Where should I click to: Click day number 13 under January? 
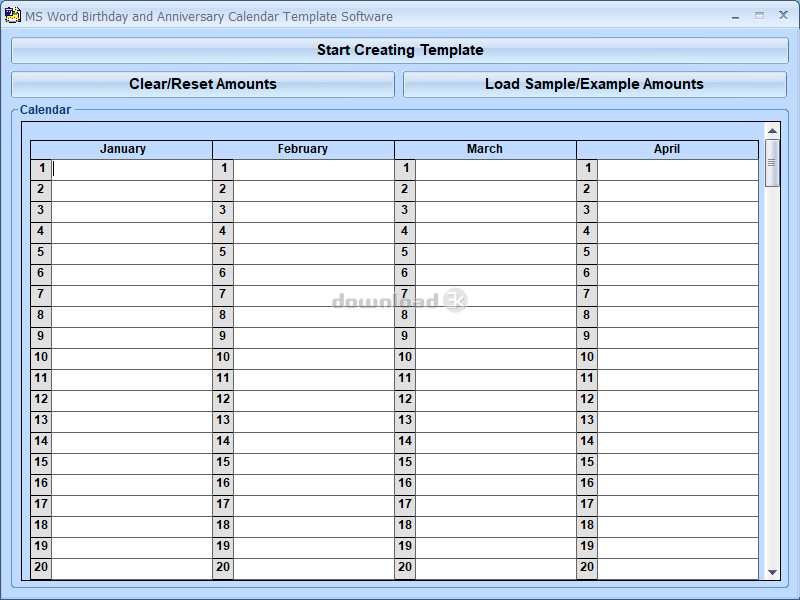[x=41, y=422]
